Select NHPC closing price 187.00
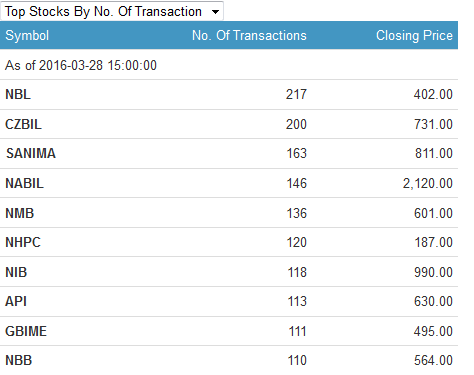The image size is (474, 375). [434, 242]
